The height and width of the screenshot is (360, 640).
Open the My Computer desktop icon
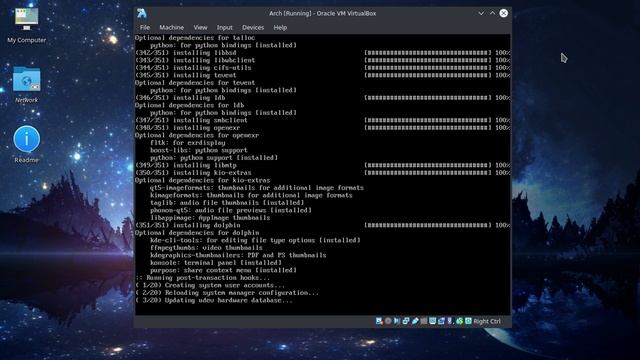coord(27,25)
